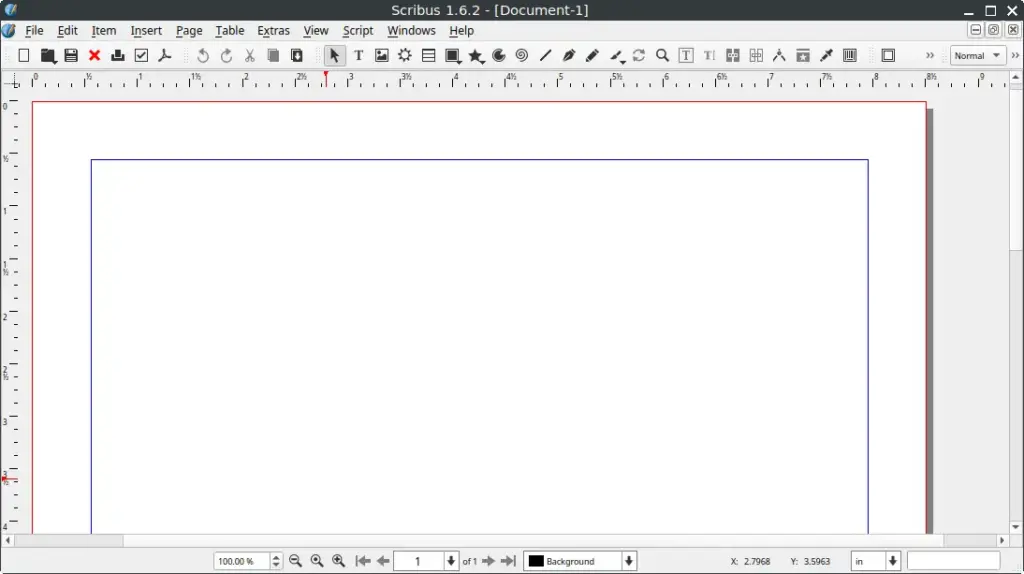Activate the Eye Dropper tool
Image resolution: width=1024 pixels, height=574 pixels.
[x=826, y=56]
